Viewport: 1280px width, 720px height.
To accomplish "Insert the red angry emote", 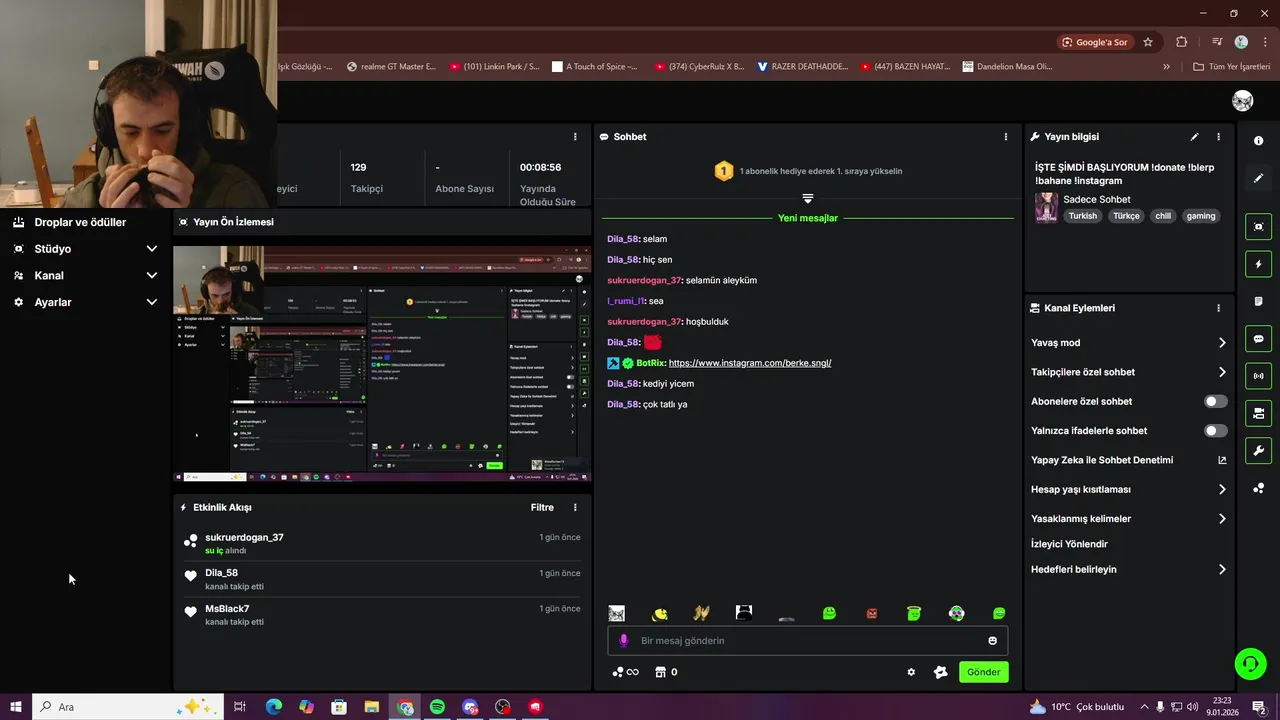I will coord(872,613).
